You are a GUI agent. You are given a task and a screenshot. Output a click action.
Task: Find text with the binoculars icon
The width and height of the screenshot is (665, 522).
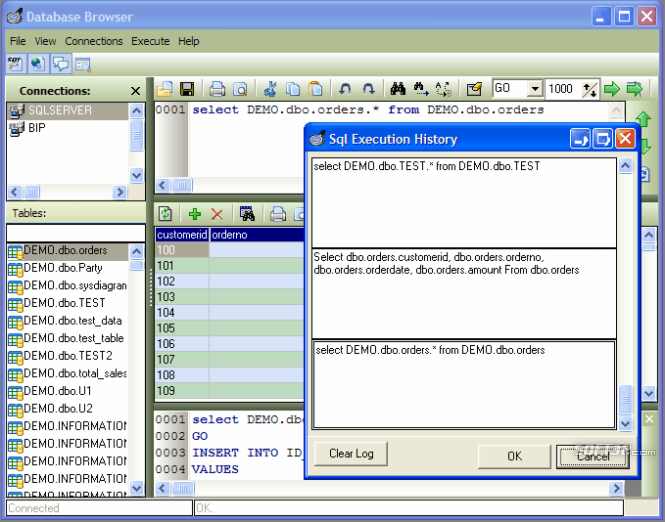point(398,89)
